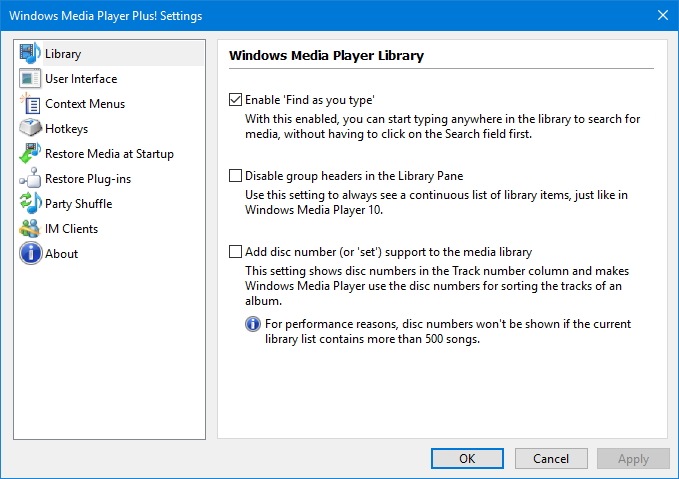The image size is (679, 479).
Task: Click the 'Find as you type' description text
Action: click(443, 126)
